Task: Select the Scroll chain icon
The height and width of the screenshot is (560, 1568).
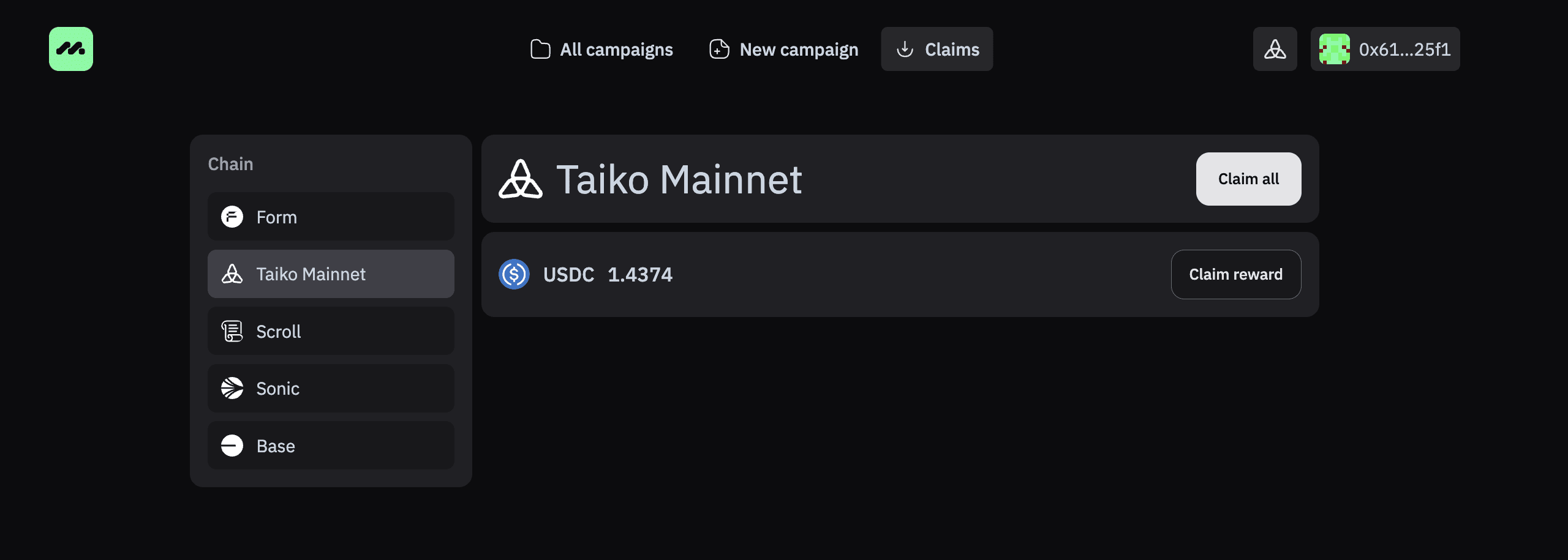Action: [x=232, y=331]
